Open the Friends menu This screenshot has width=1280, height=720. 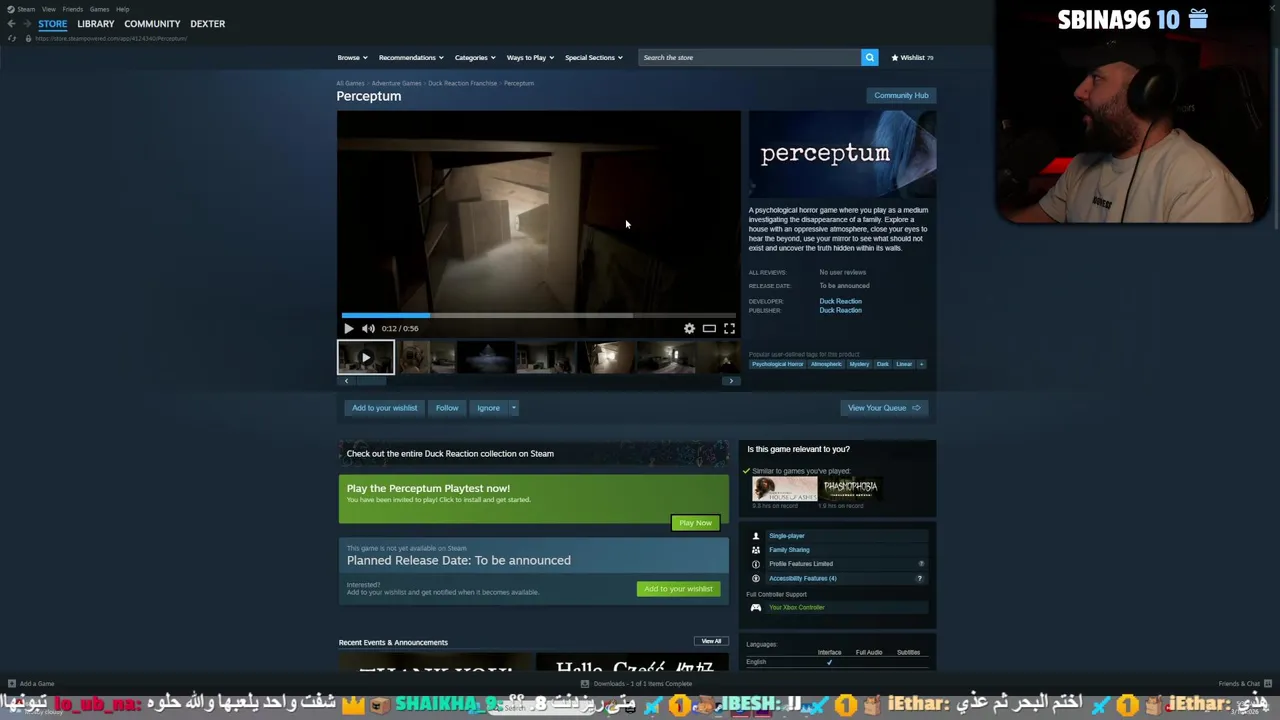[73, 9]
